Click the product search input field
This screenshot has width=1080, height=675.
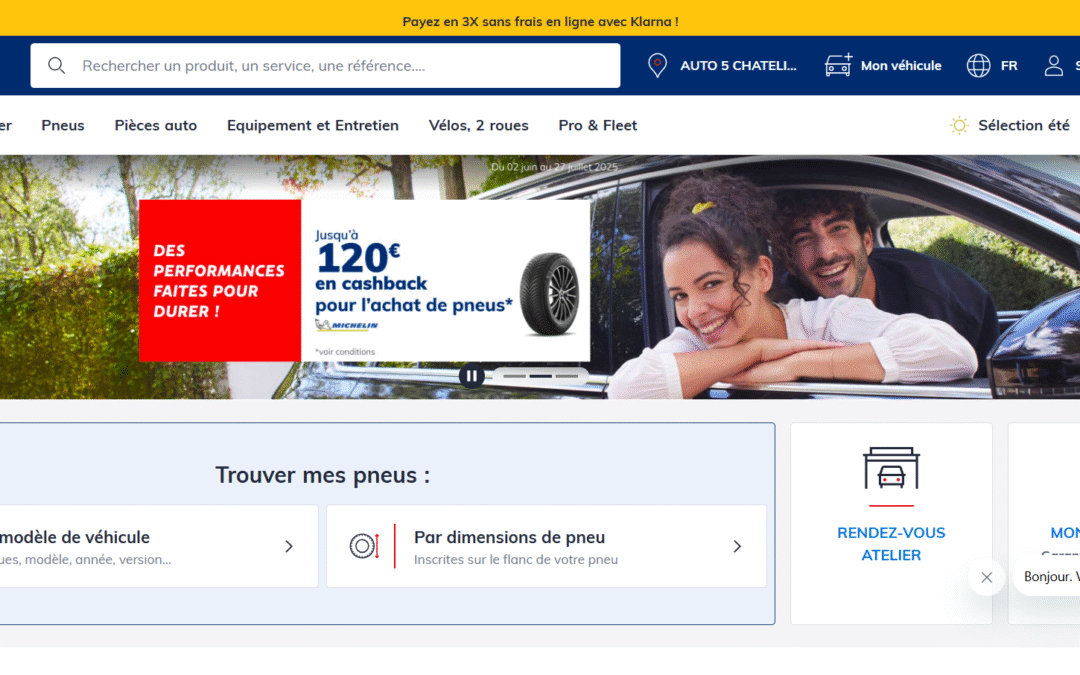(325, 65)
